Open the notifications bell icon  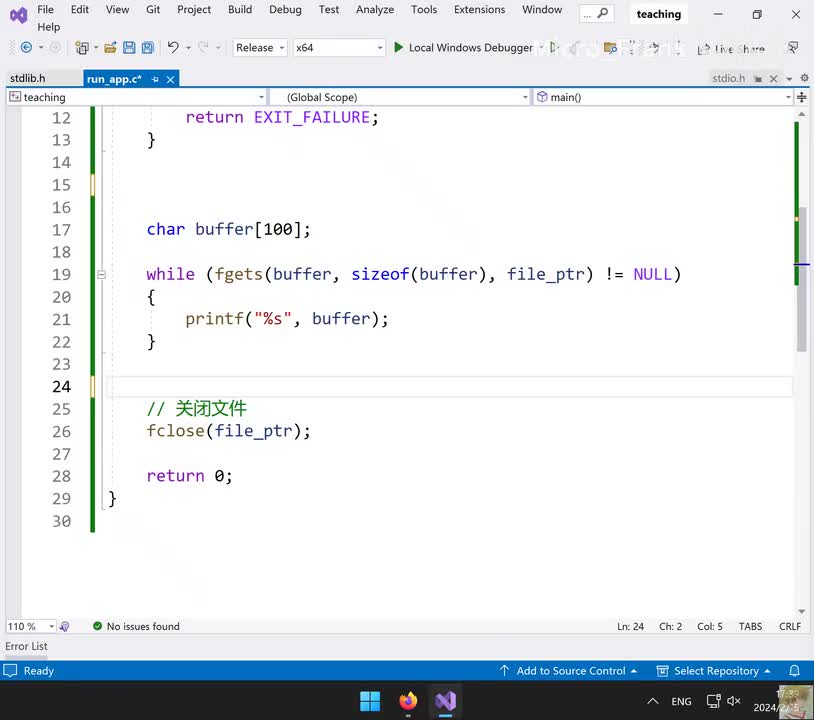pyautogui.click(x=794, y=671)
